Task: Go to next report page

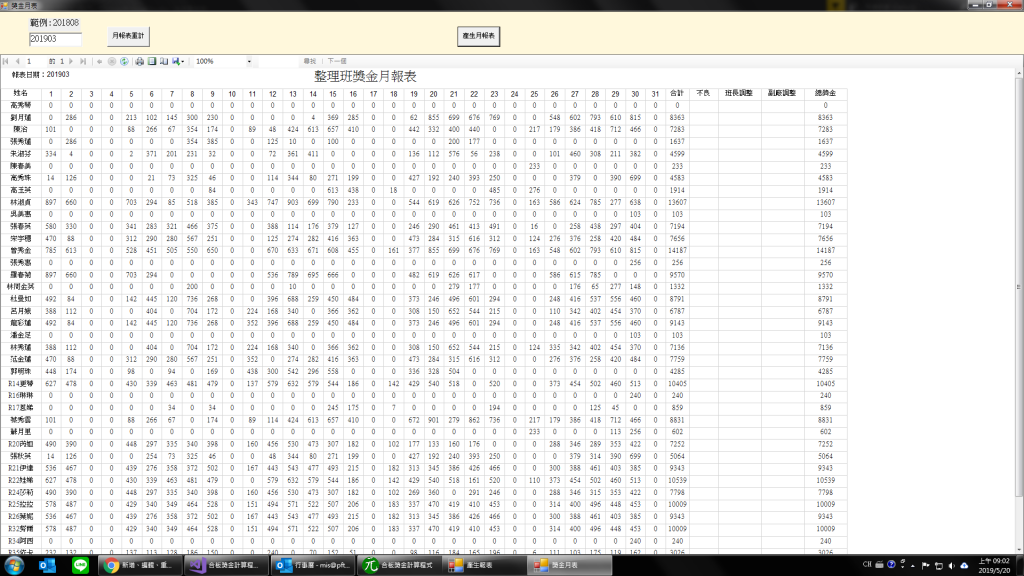Action: [x=71, y=61]
